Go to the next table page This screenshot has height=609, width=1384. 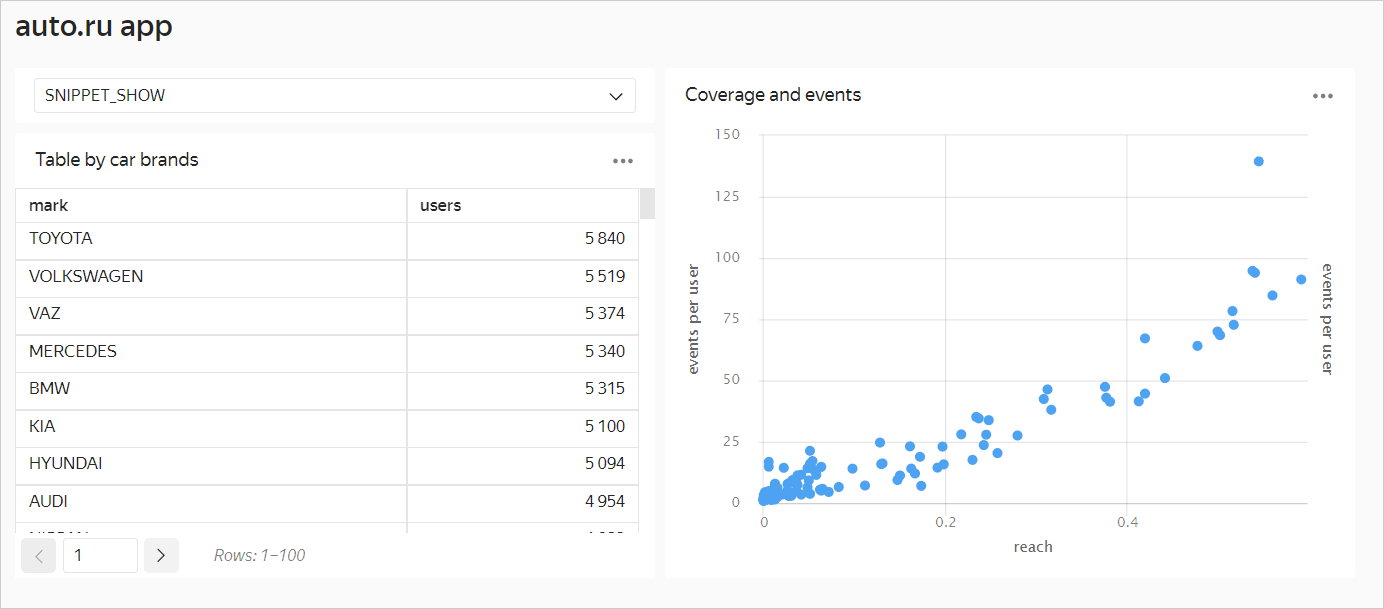161,555
